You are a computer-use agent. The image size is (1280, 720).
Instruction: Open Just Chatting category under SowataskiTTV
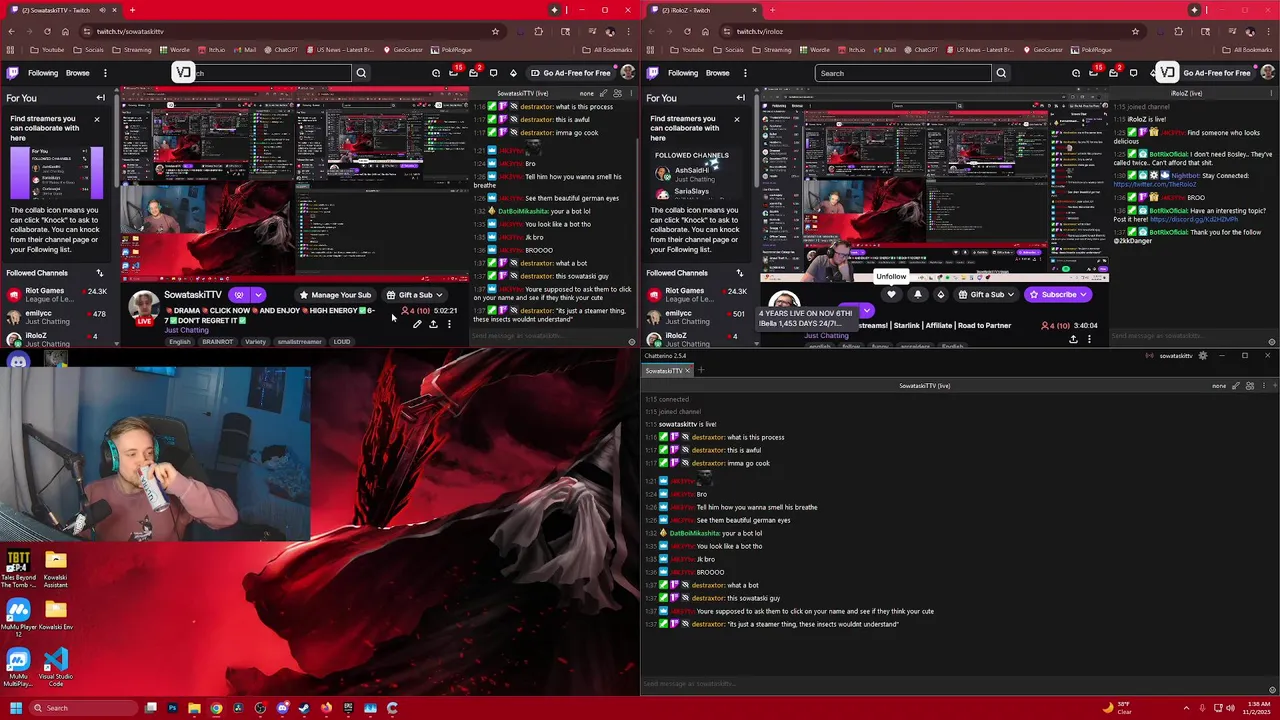coord(187,330)
